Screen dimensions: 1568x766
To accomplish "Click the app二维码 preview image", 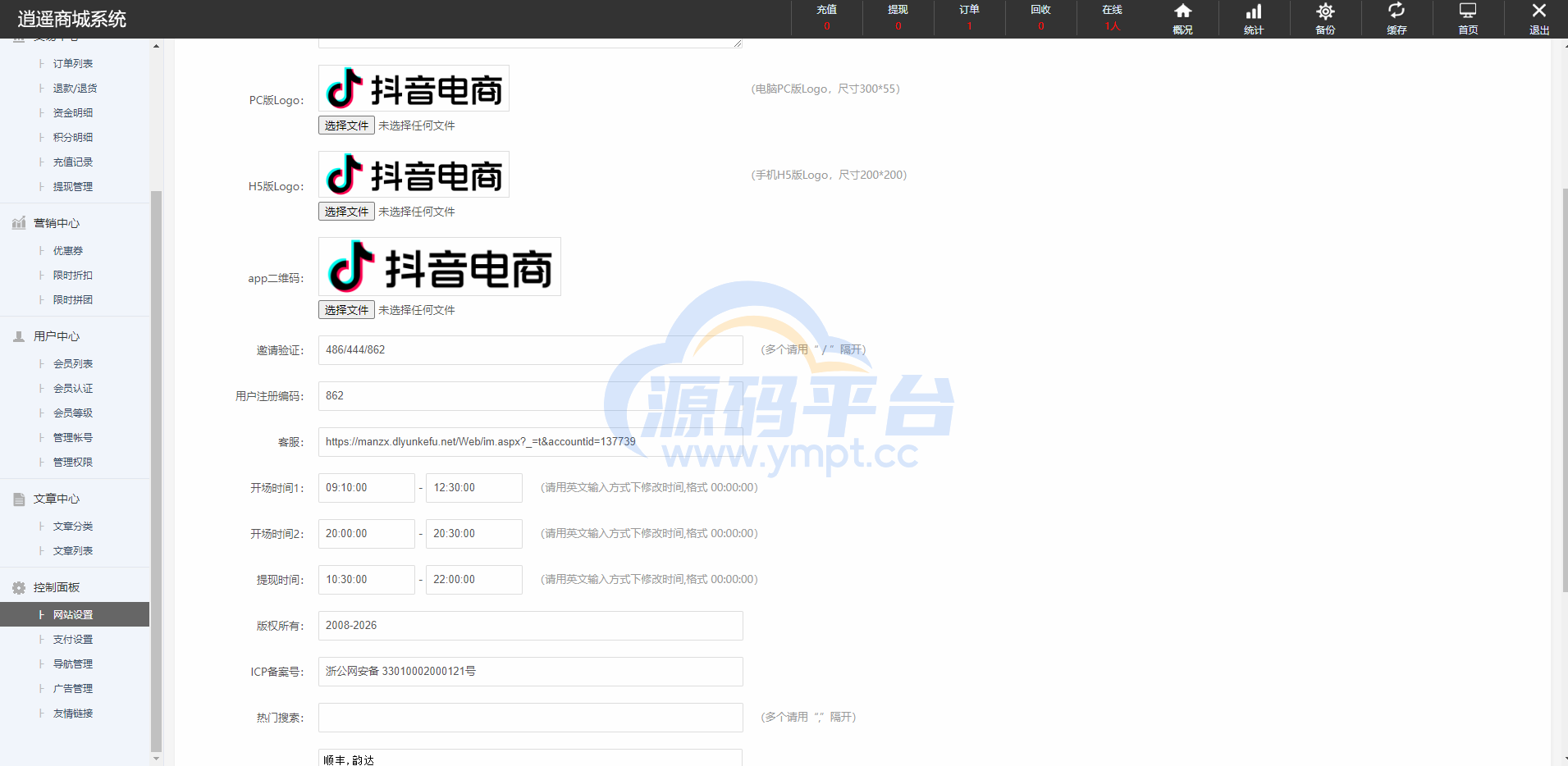I will pyautogui.click(x=440, y=267).
